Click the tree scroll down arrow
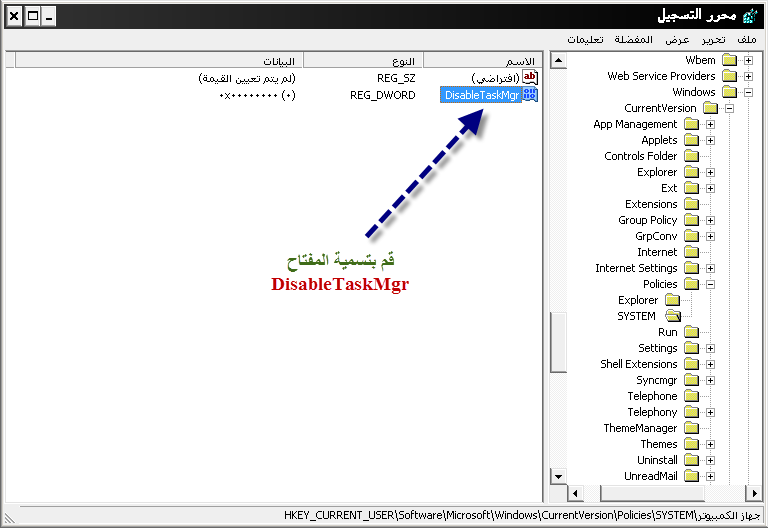This screenshot has width=768, height=528. point(558,476)
